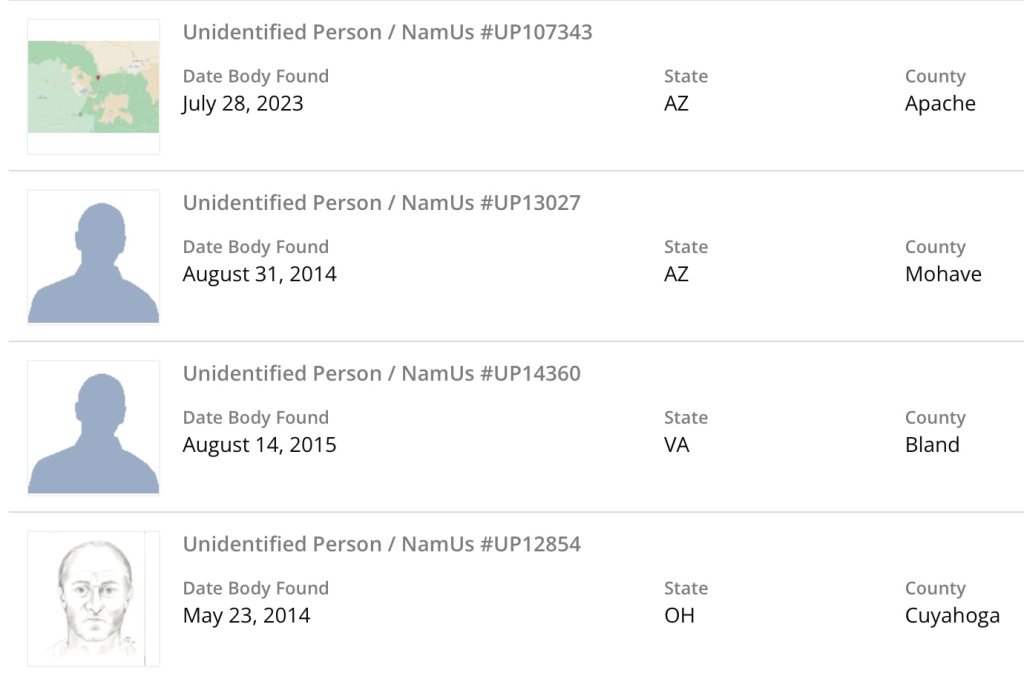Click the August 31, 2014 found date
Image resolution: width=1024 pixels, height=679 pixels.
click(259, 274)
